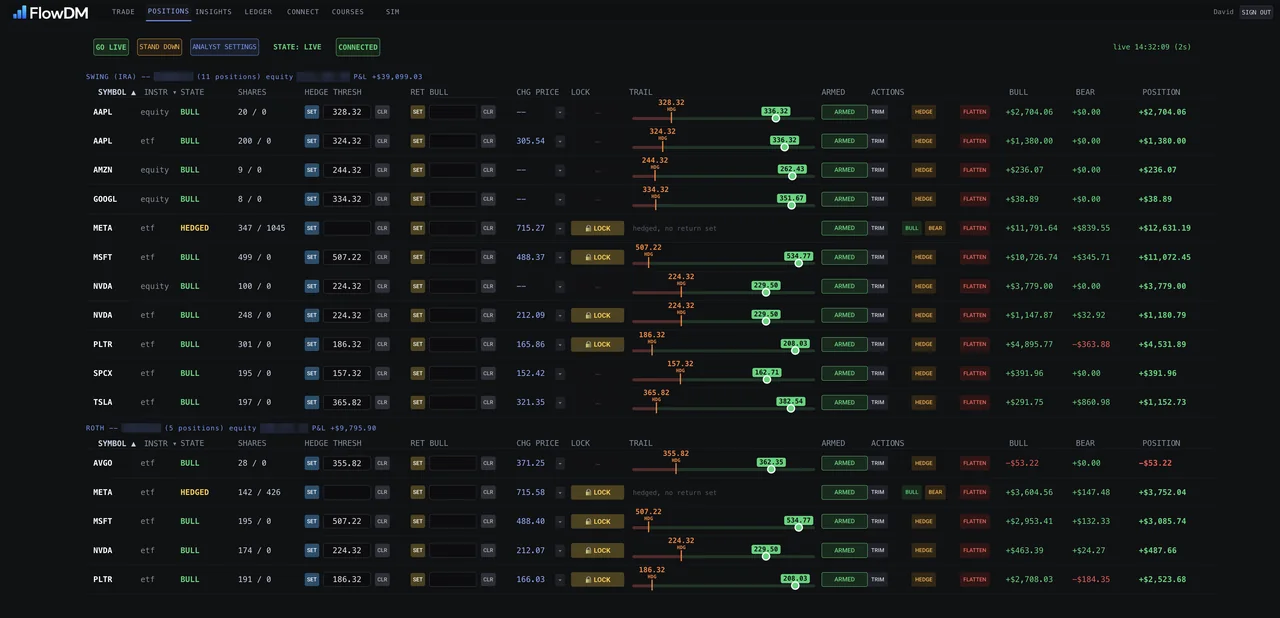The width and height of the screenshot is (1280, 618).
Task: Click the BEAR action button in ROTH META row
Action: pos(935,492)
